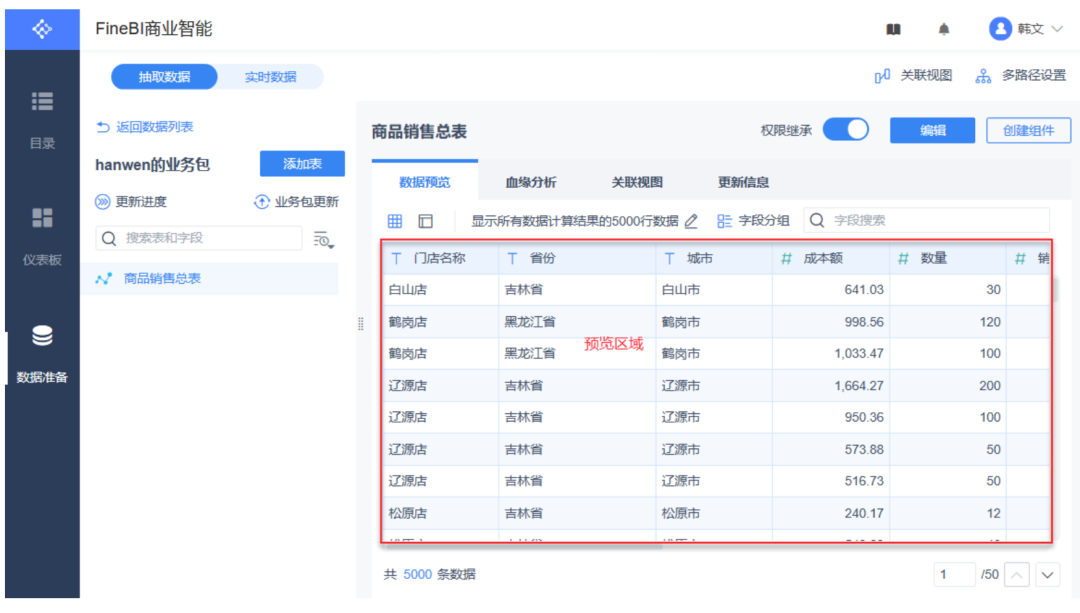Switch to the column layout view icon
This screenshot has height=613, width=1080.
[x=426, y=221]
